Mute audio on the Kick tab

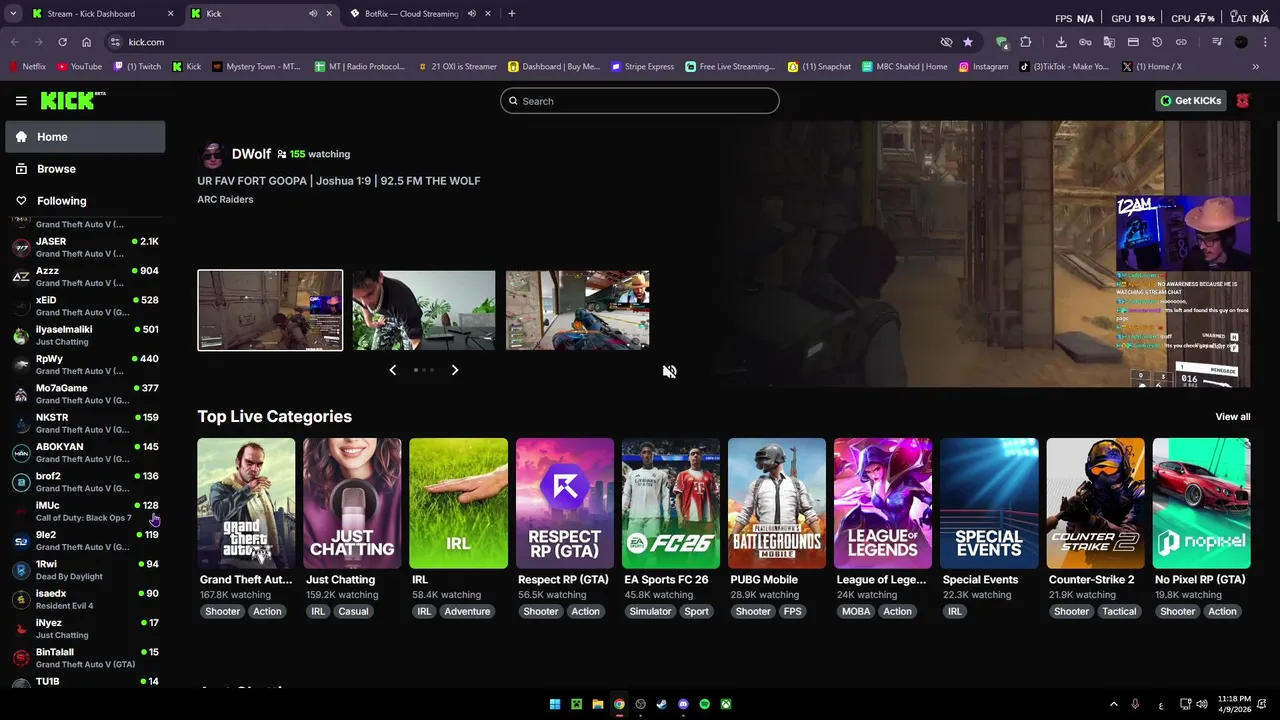(313, 14)
